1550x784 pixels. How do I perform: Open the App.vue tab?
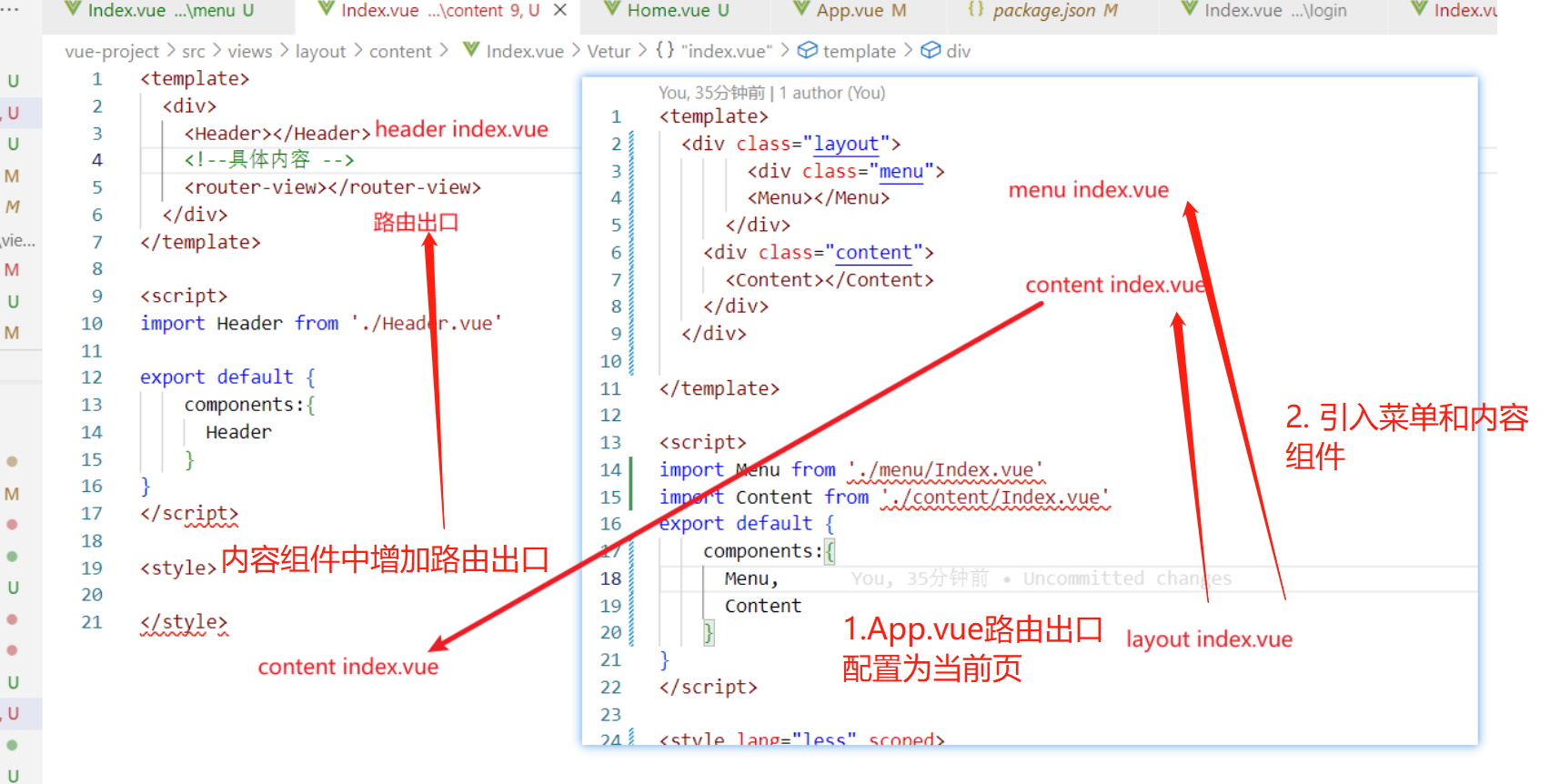tap(850, 11)
